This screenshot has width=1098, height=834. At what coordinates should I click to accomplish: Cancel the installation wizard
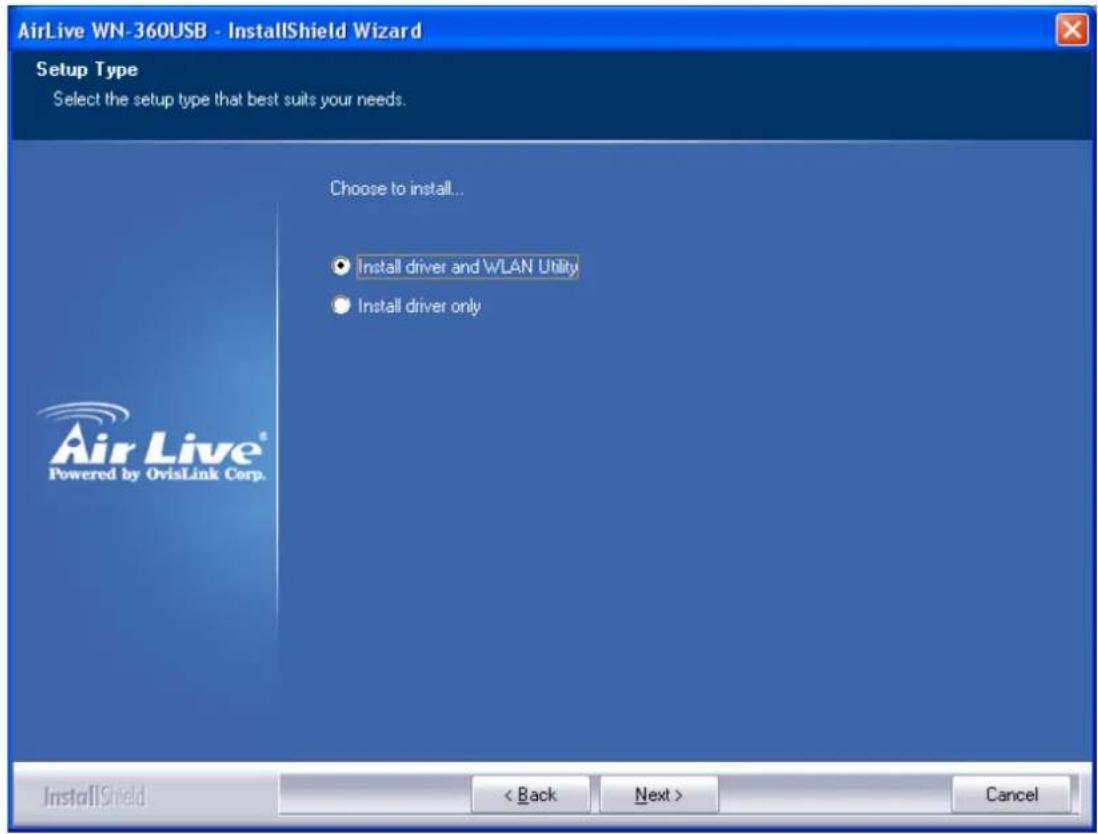click(x=1010, y=795)
